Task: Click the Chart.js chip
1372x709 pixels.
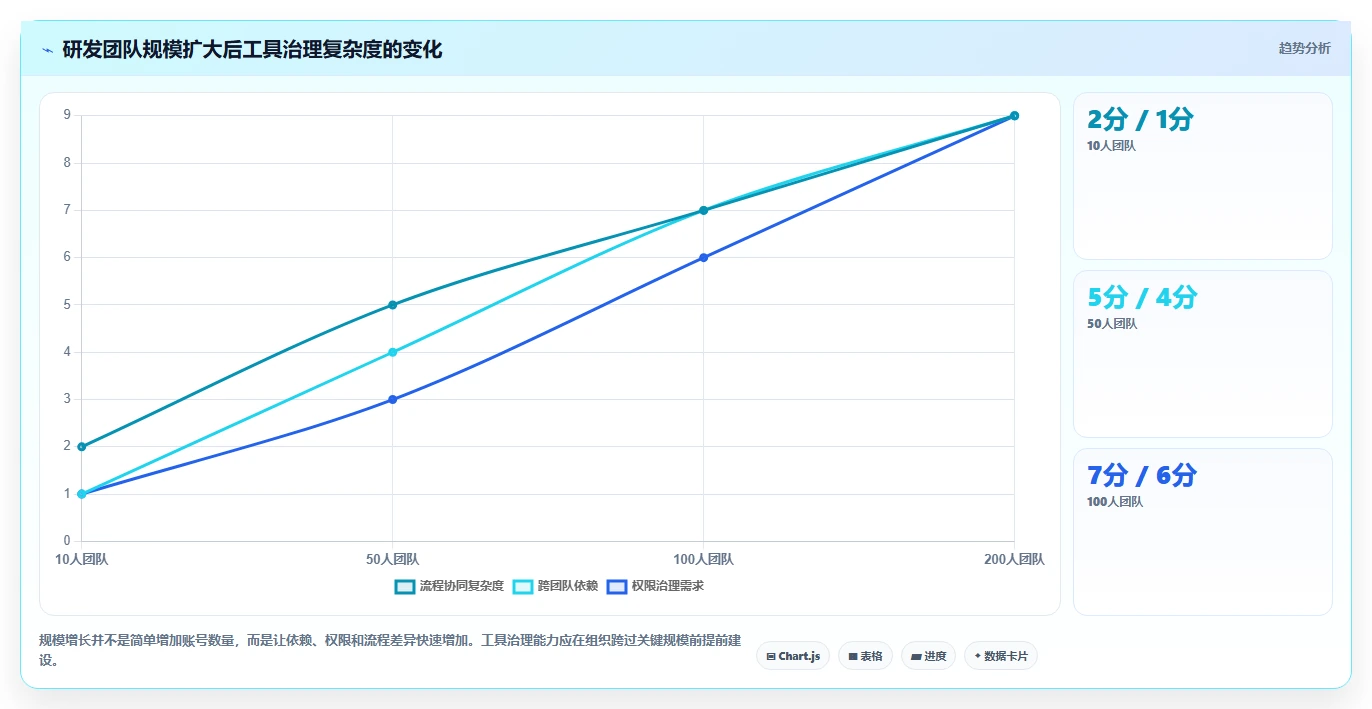Action: click(793, 656)
